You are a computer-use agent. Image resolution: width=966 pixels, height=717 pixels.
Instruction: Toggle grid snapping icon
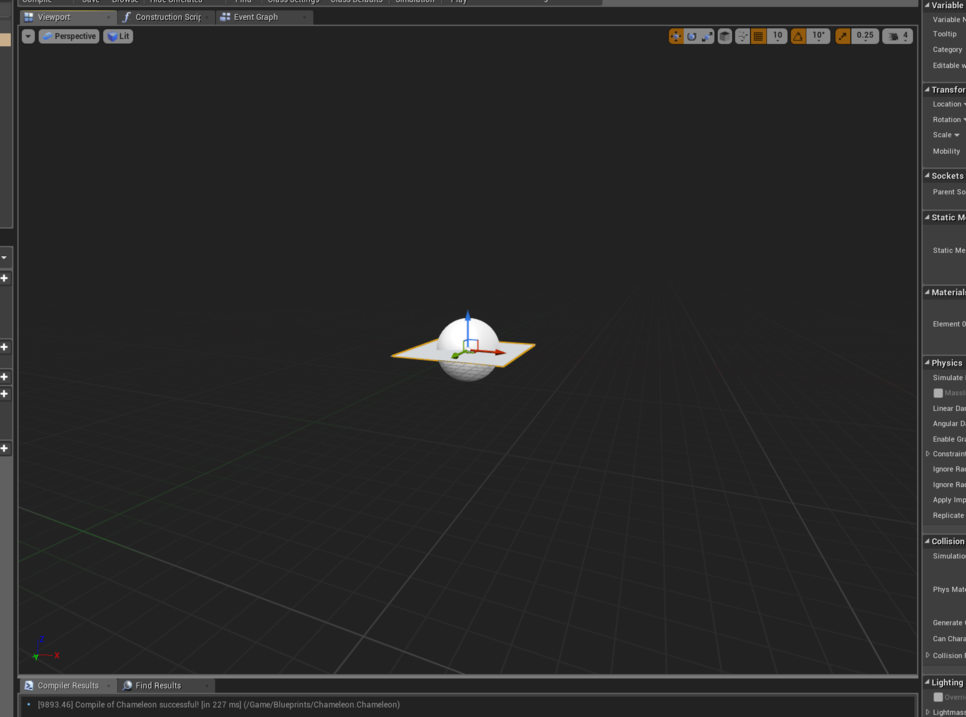pyautogui.click(x=758, y=36)
